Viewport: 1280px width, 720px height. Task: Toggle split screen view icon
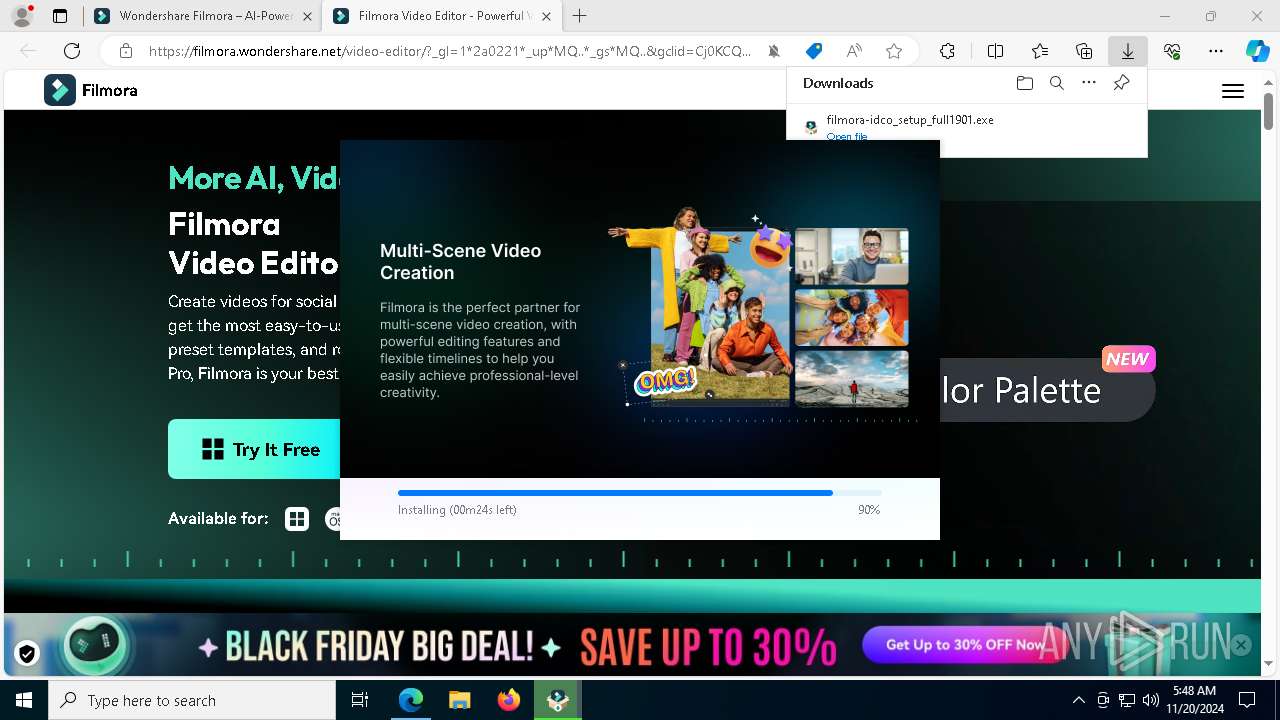(995, 51)
